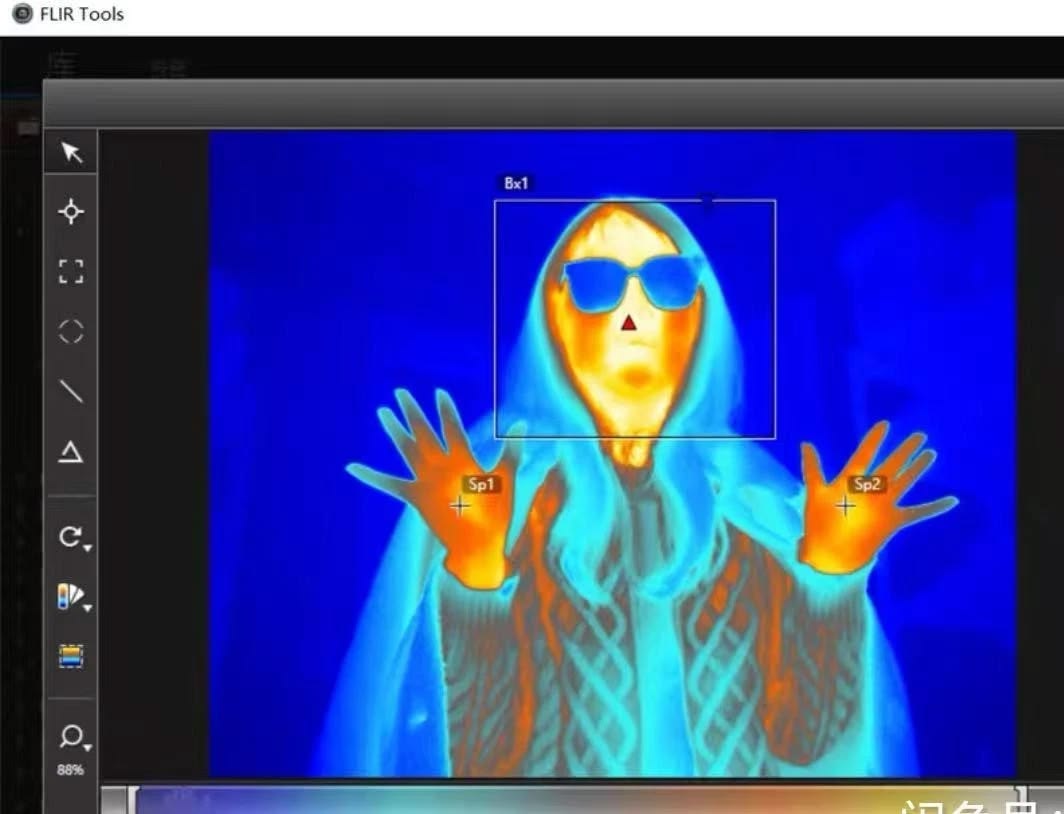Viewport: 1064px width, 814px height.
Task: Open the color palette tool
Action: 69,597
